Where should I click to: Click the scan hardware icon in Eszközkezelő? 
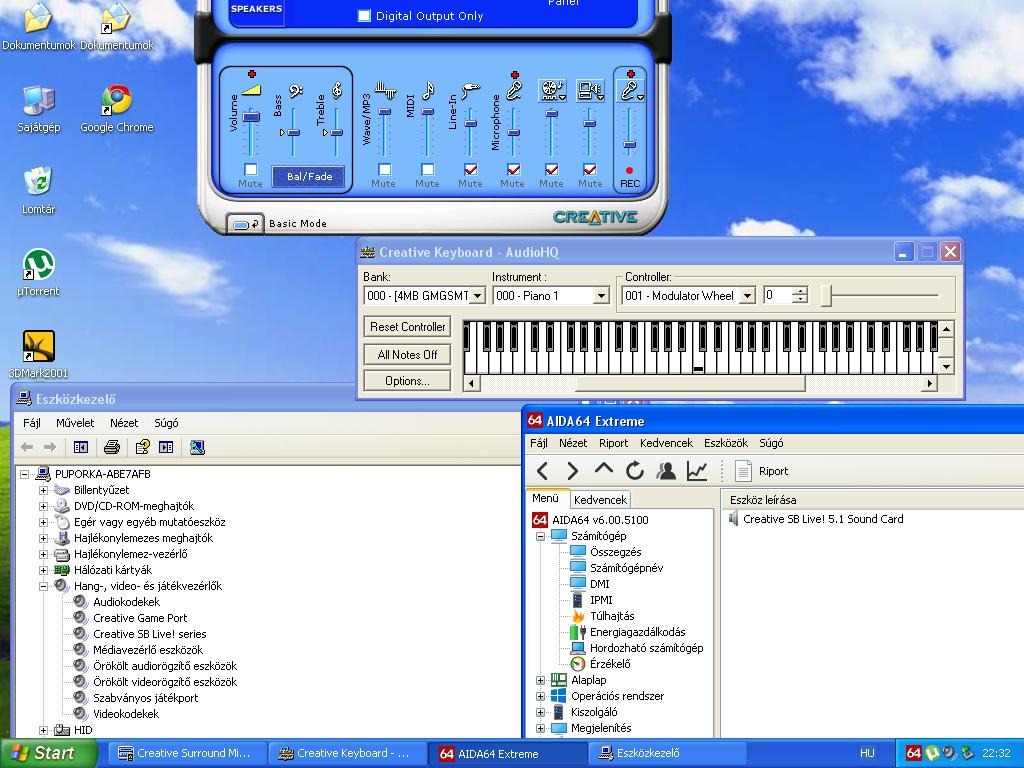coord(197,447)
